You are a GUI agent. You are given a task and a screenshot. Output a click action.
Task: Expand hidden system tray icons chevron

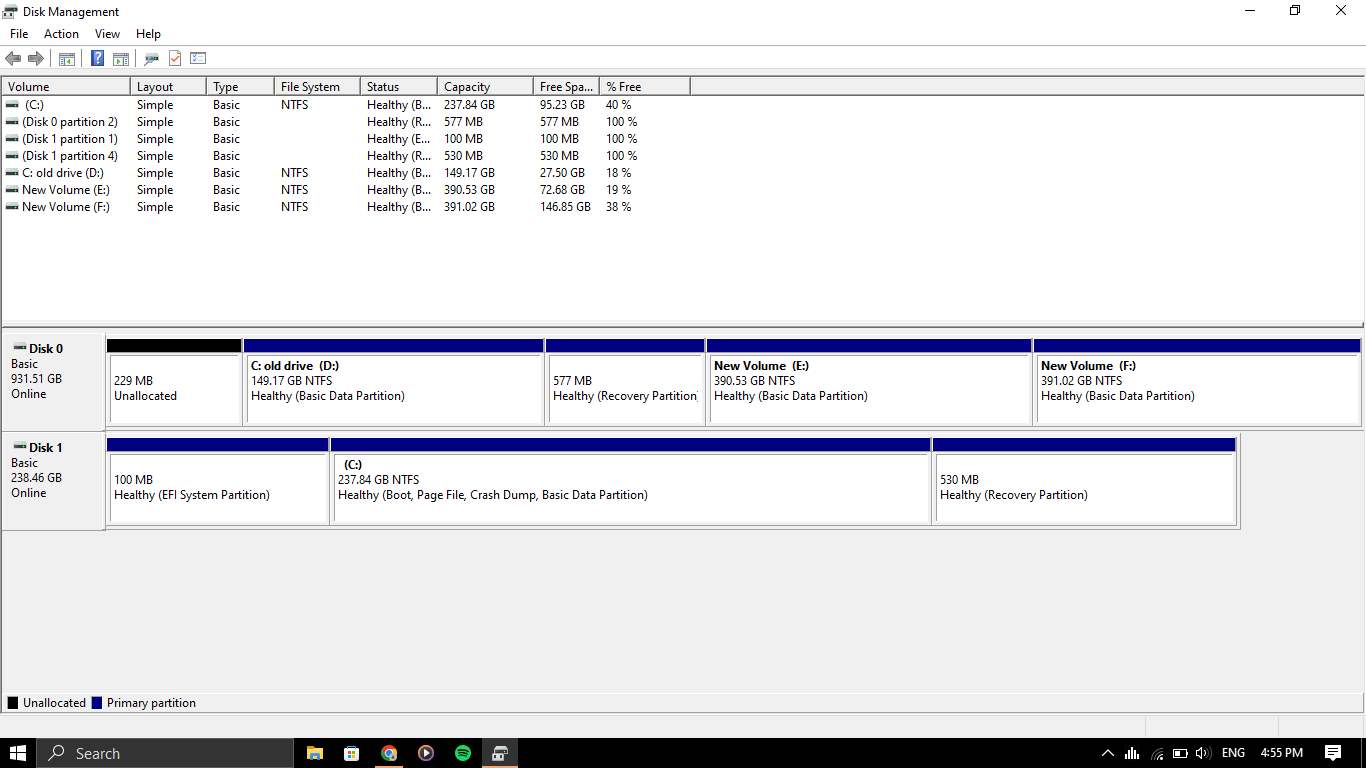1108,753
